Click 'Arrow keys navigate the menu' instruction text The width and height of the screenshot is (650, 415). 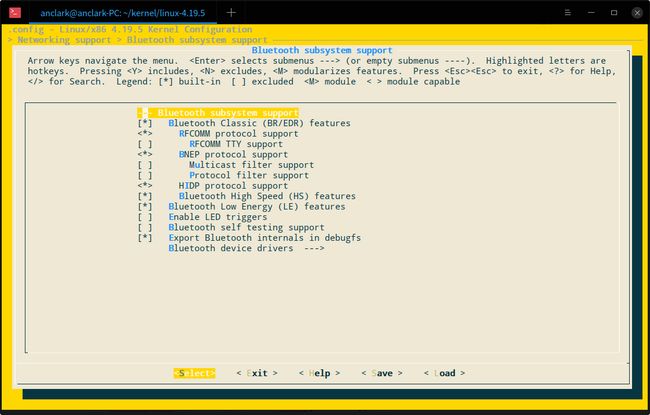point(103,61)
